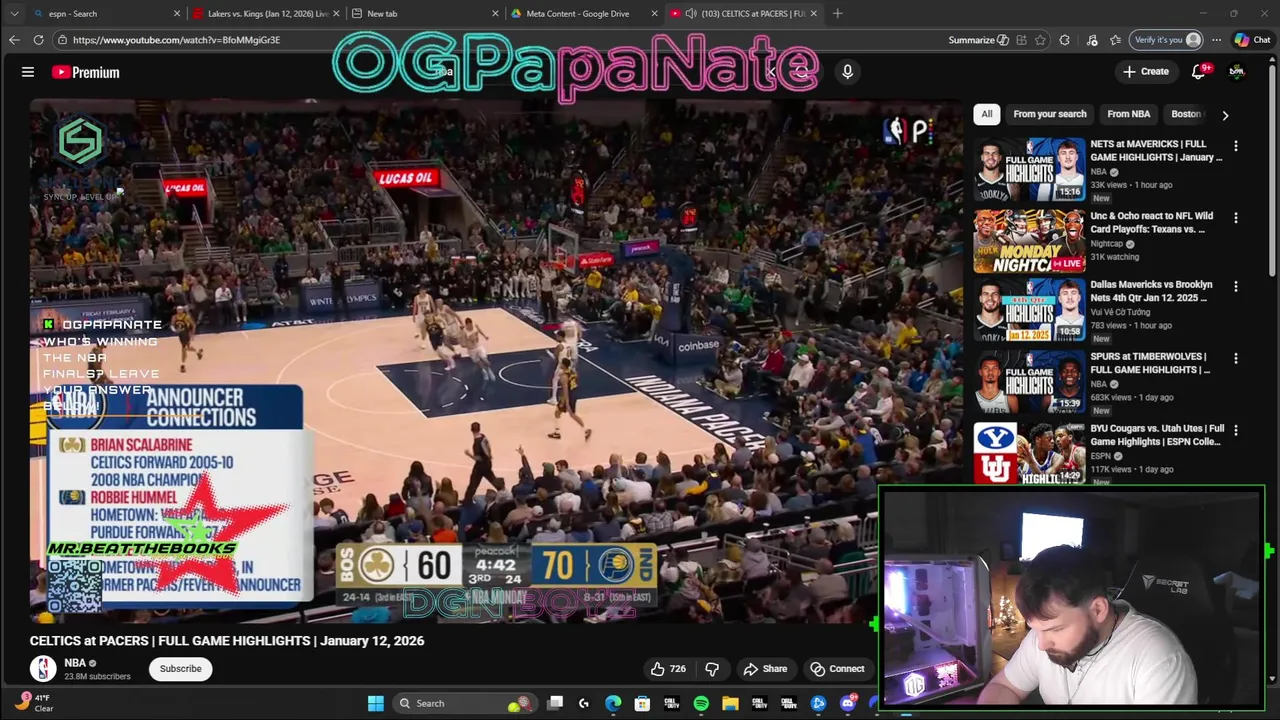Go back using browser back arrow
The image size is (1280, 720).
pos(14,40)
